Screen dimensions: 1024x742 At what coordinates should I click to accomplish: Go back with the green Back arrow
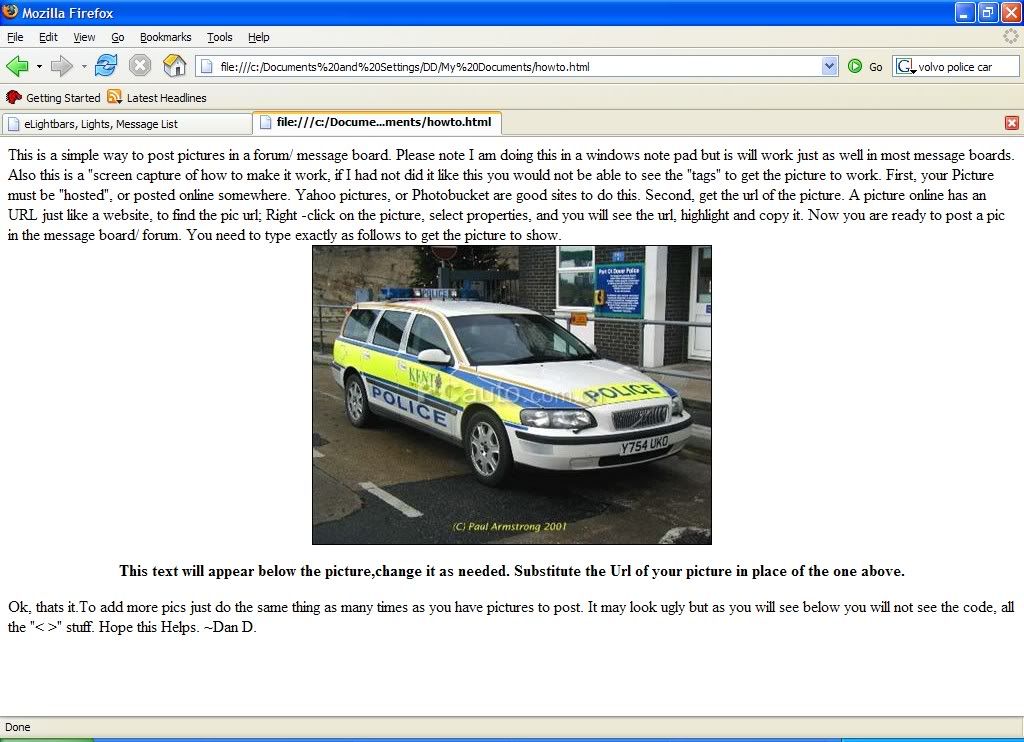(17, 66)
